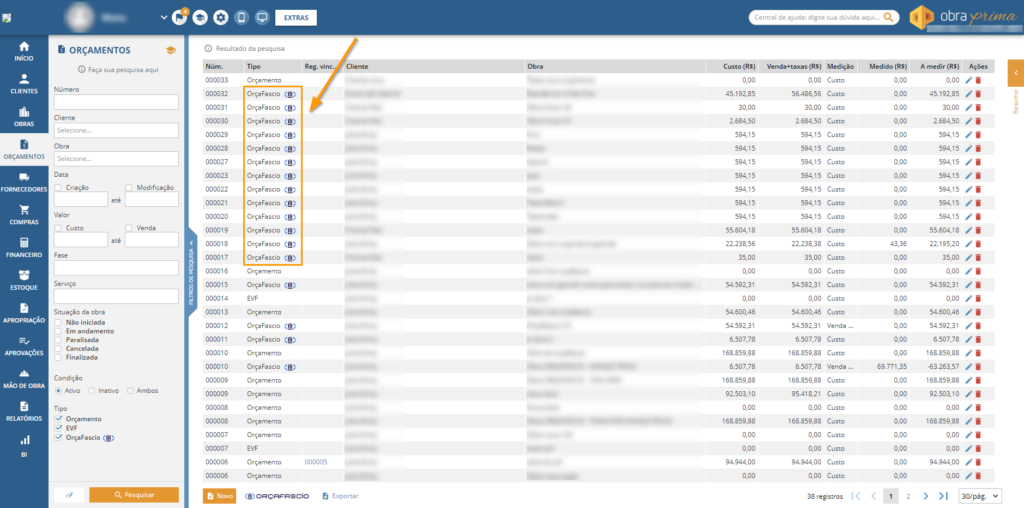Delete budget 000033 with the trash icon
The width and height of the screenshot is (1024, 508).
(x=978, y=80)
